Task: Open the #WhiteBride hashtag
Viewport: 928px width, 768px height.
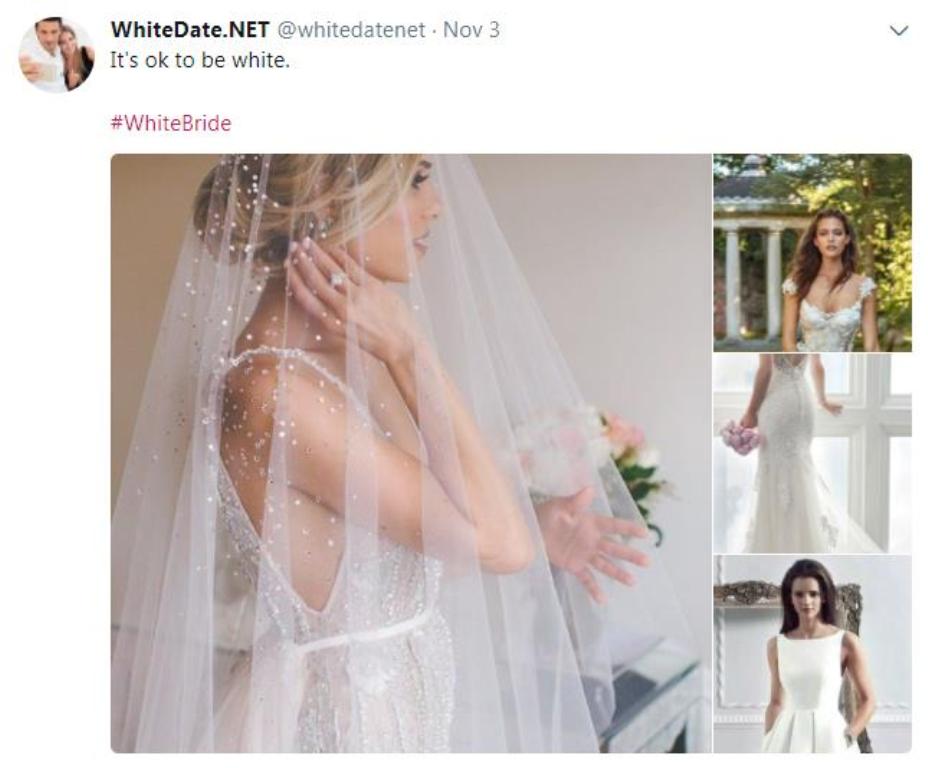Action: coord(171,123)
